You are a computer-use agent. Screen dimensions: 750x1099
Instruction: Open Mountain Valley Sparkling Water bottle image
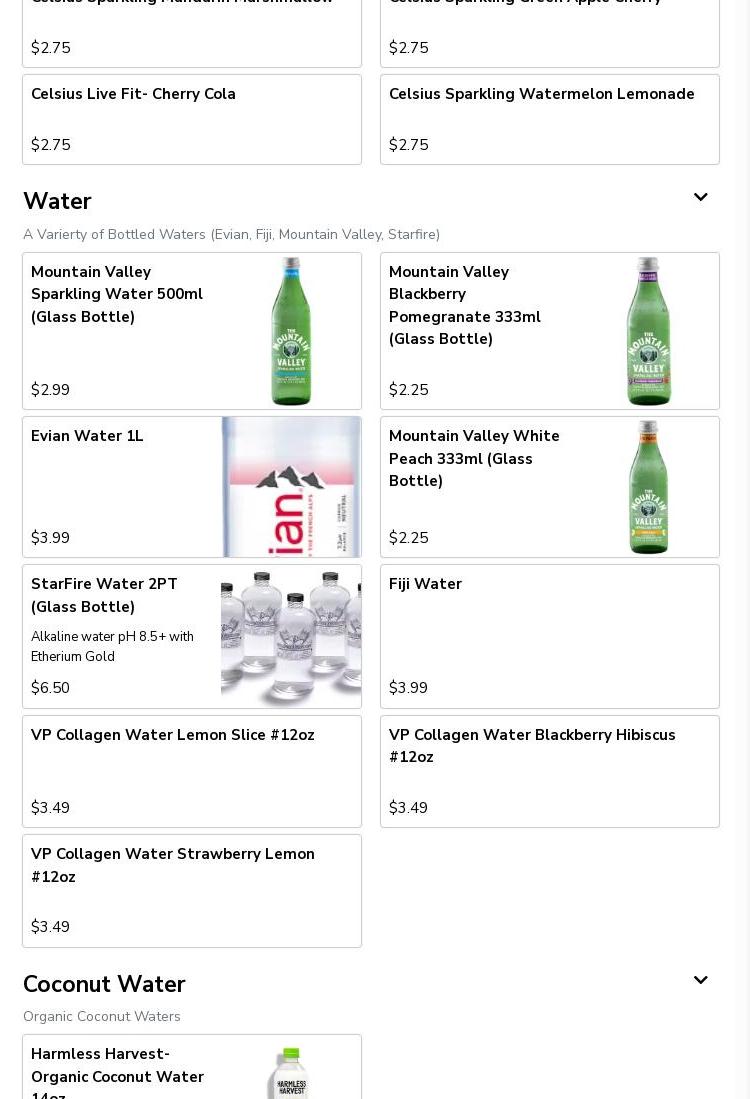(x=291, y=331)
